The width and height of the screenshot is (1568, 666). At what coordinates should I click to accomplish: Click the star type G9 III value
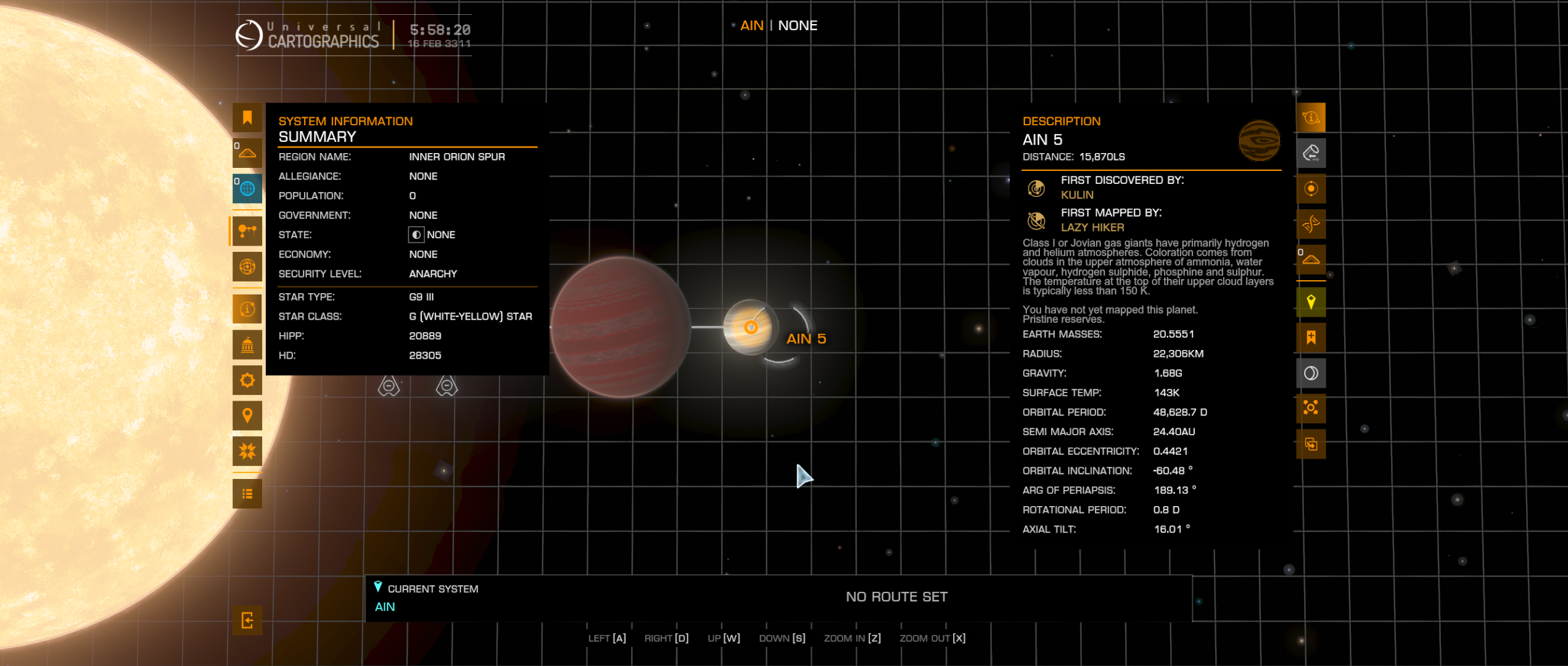point(421,297)
